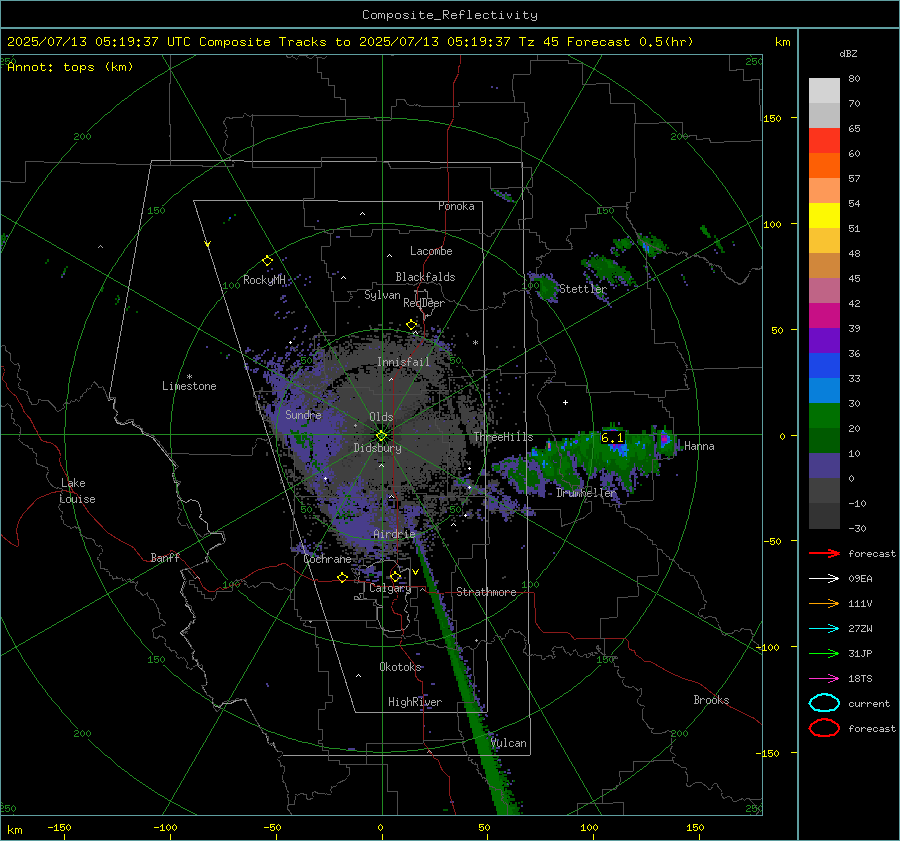Click the Ponoka city label
Viewport: 900px width, 841px height.
coord(456,206)
